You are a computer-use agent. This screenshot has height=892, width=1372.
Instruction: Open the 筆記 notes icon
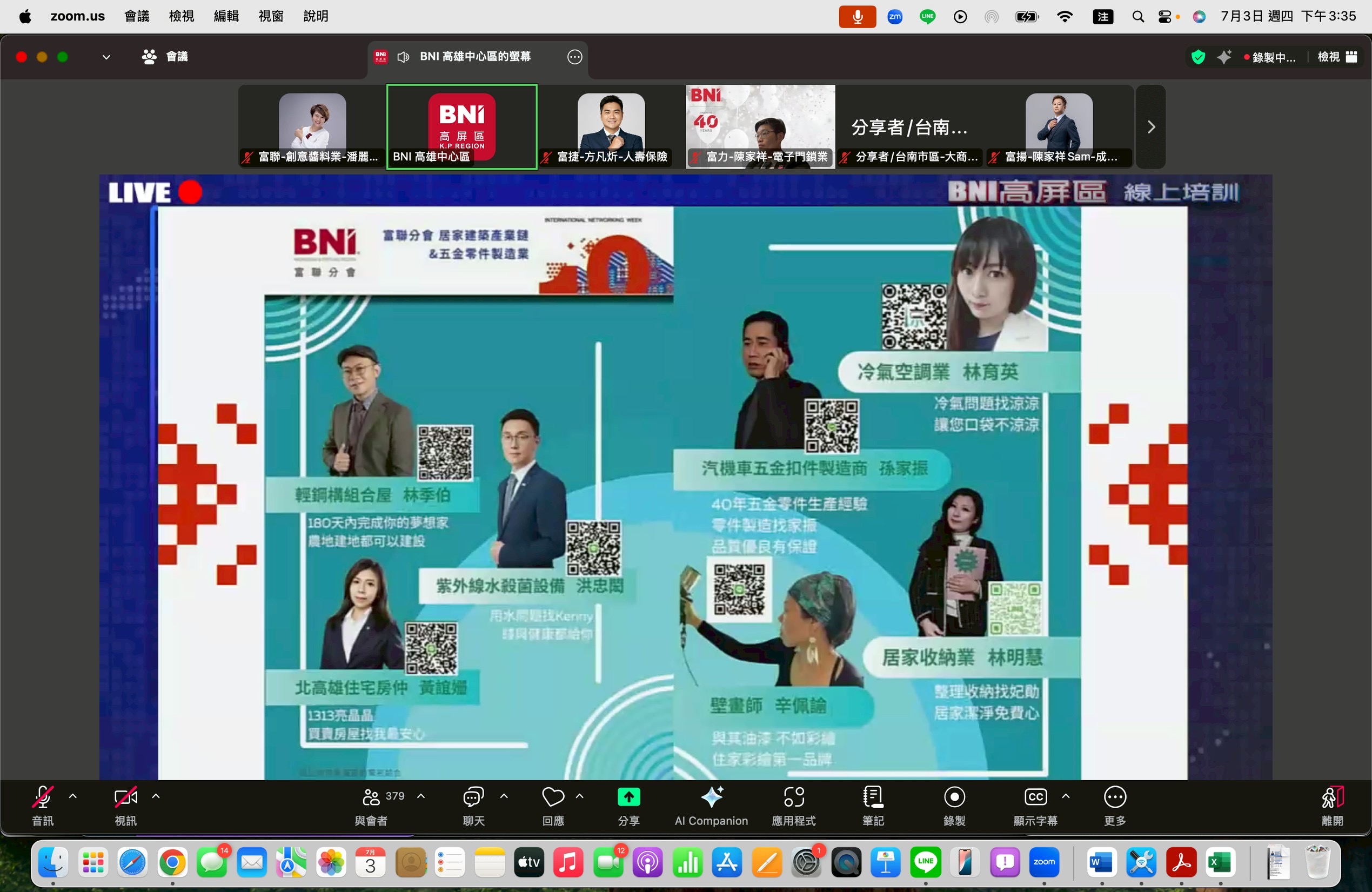coord(873,797)
